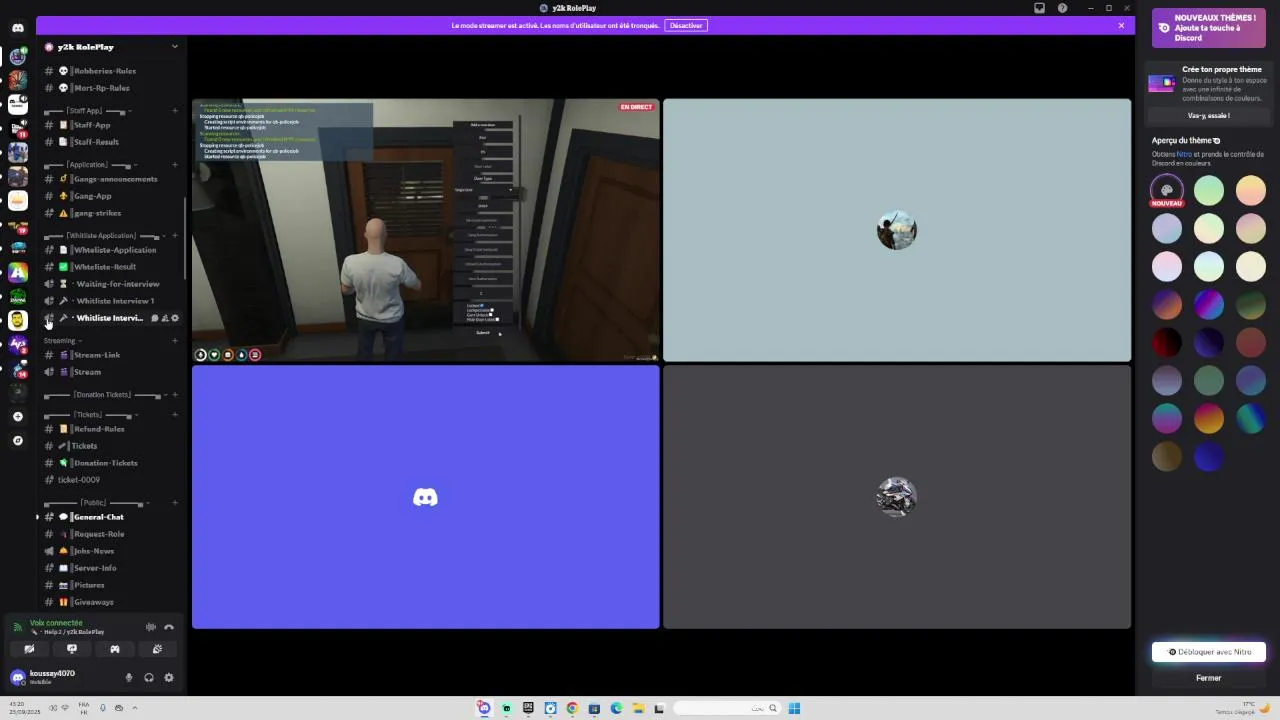Dismiss streamer mode banner with X
This screenshot has width=1280, height=720.
[x=1121, y=25]
